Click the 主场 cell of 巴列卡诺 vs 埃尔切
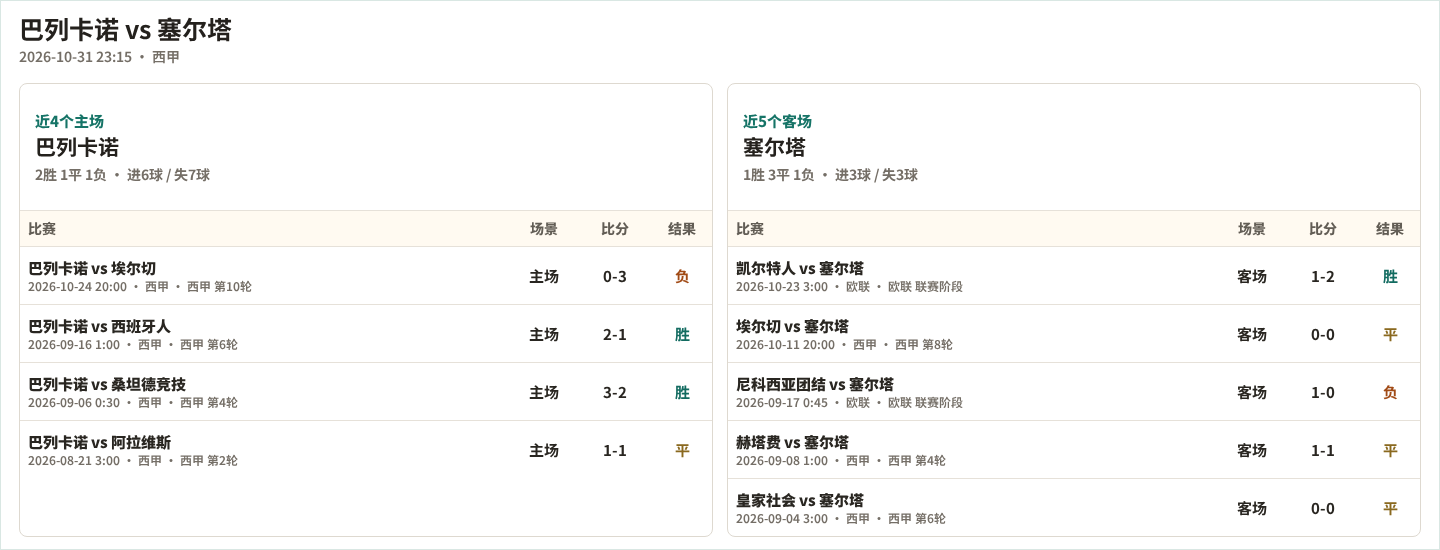This screenshot has height=550, width=1440. [x=544, y=276]
